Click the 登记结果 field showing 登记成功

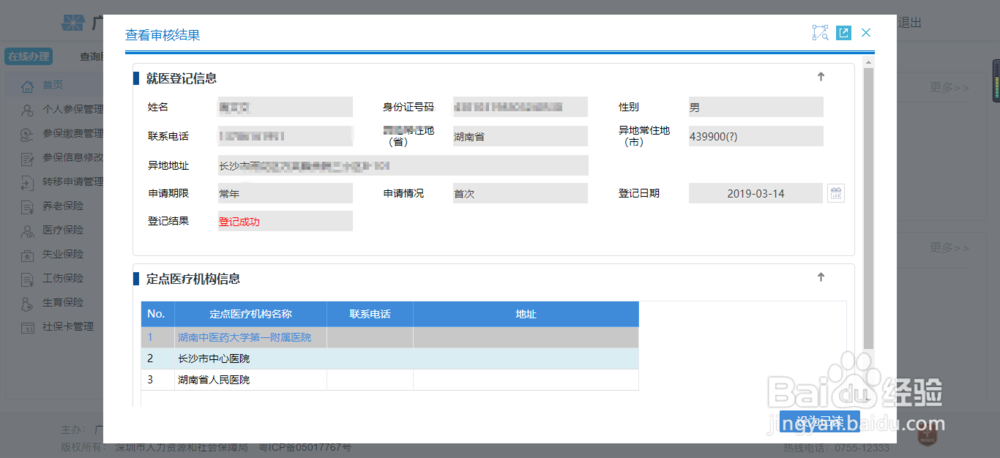[x=285, y=221]
